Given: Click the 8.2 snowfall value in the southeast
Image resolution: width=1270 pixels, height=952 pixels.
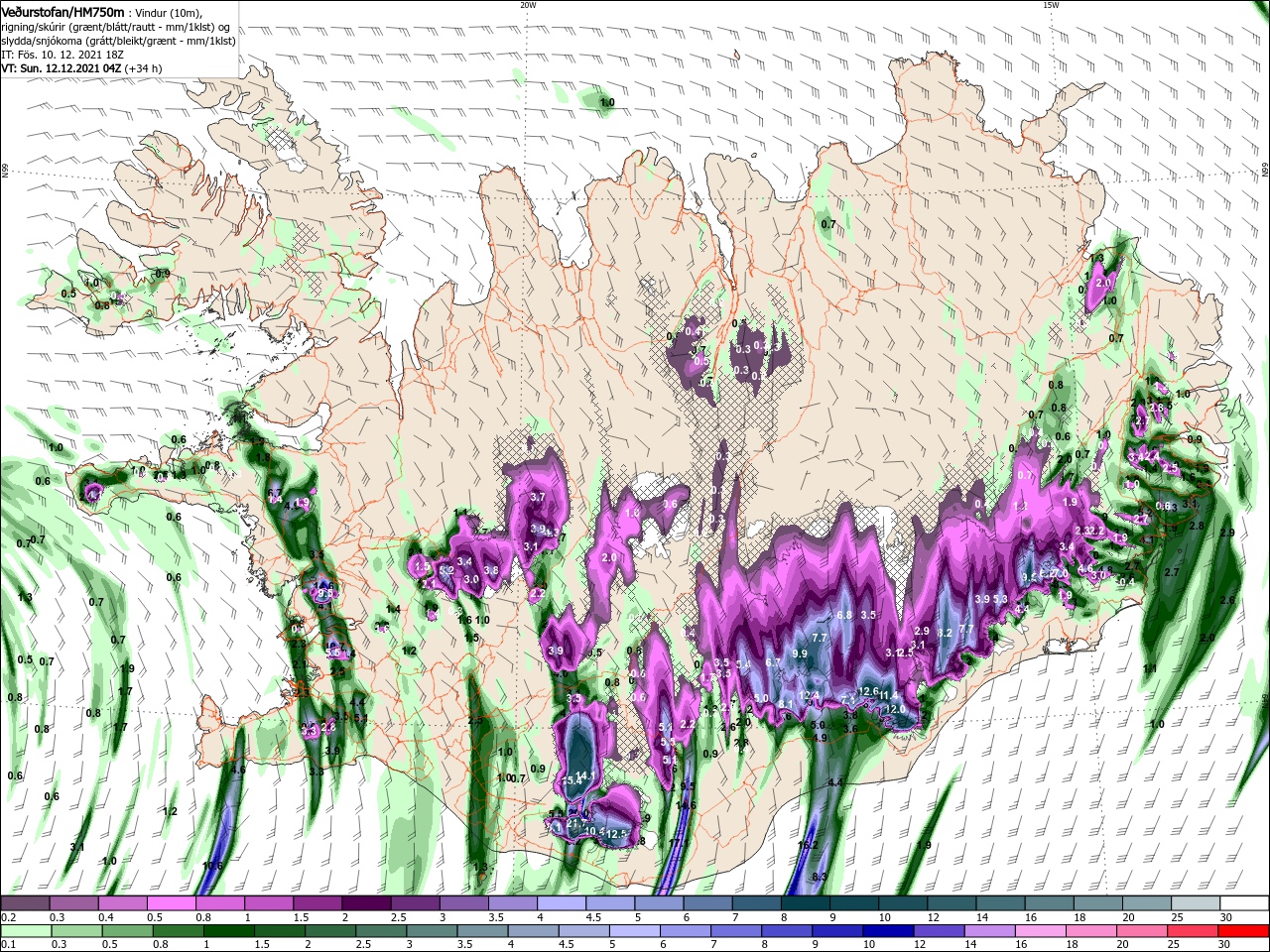Looking at the screenshot, I should click(945, 633).
